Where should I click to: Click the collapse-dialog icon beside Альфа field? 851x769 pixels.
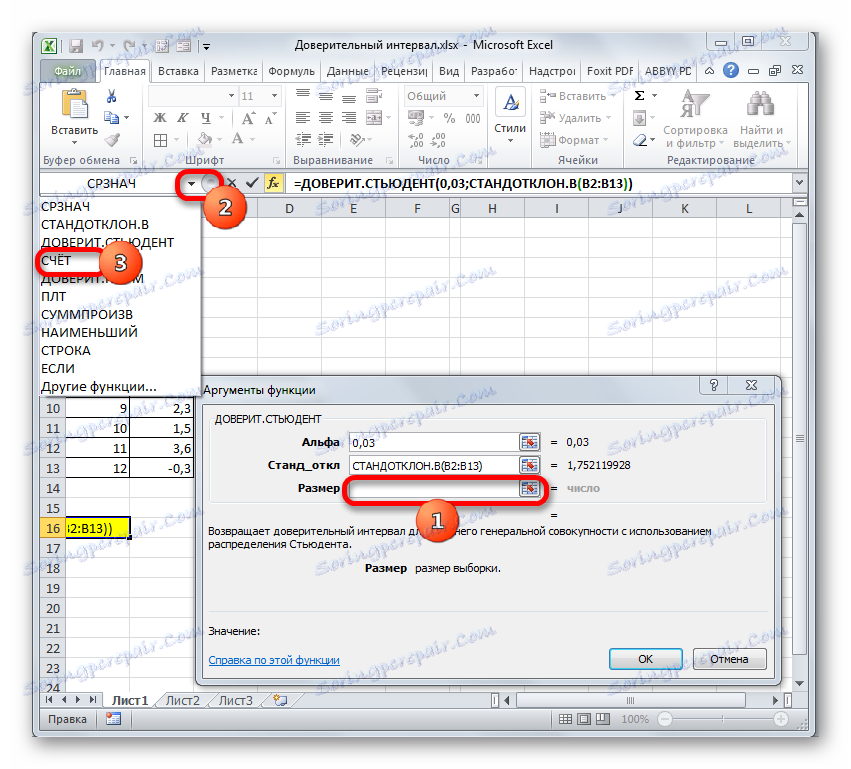[x=529, y=442]
